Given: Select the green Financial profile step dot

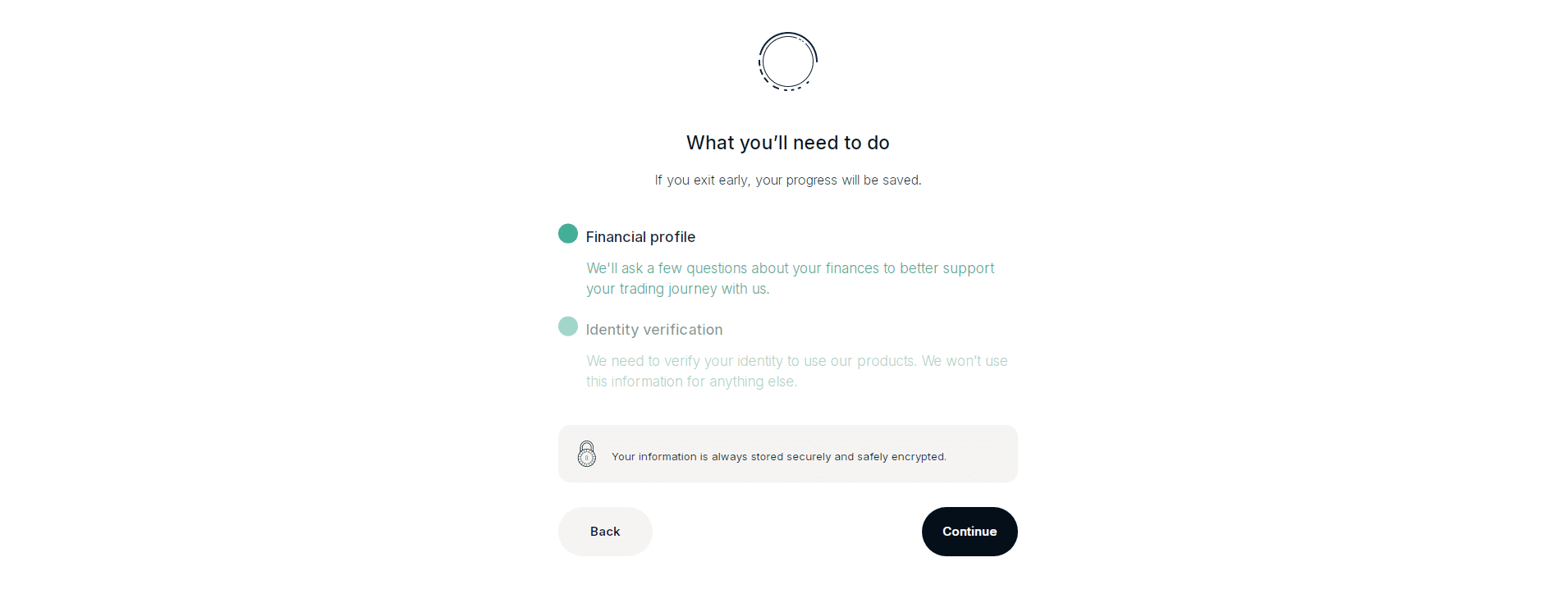Looking at the screenshot, I should (568, 234).
